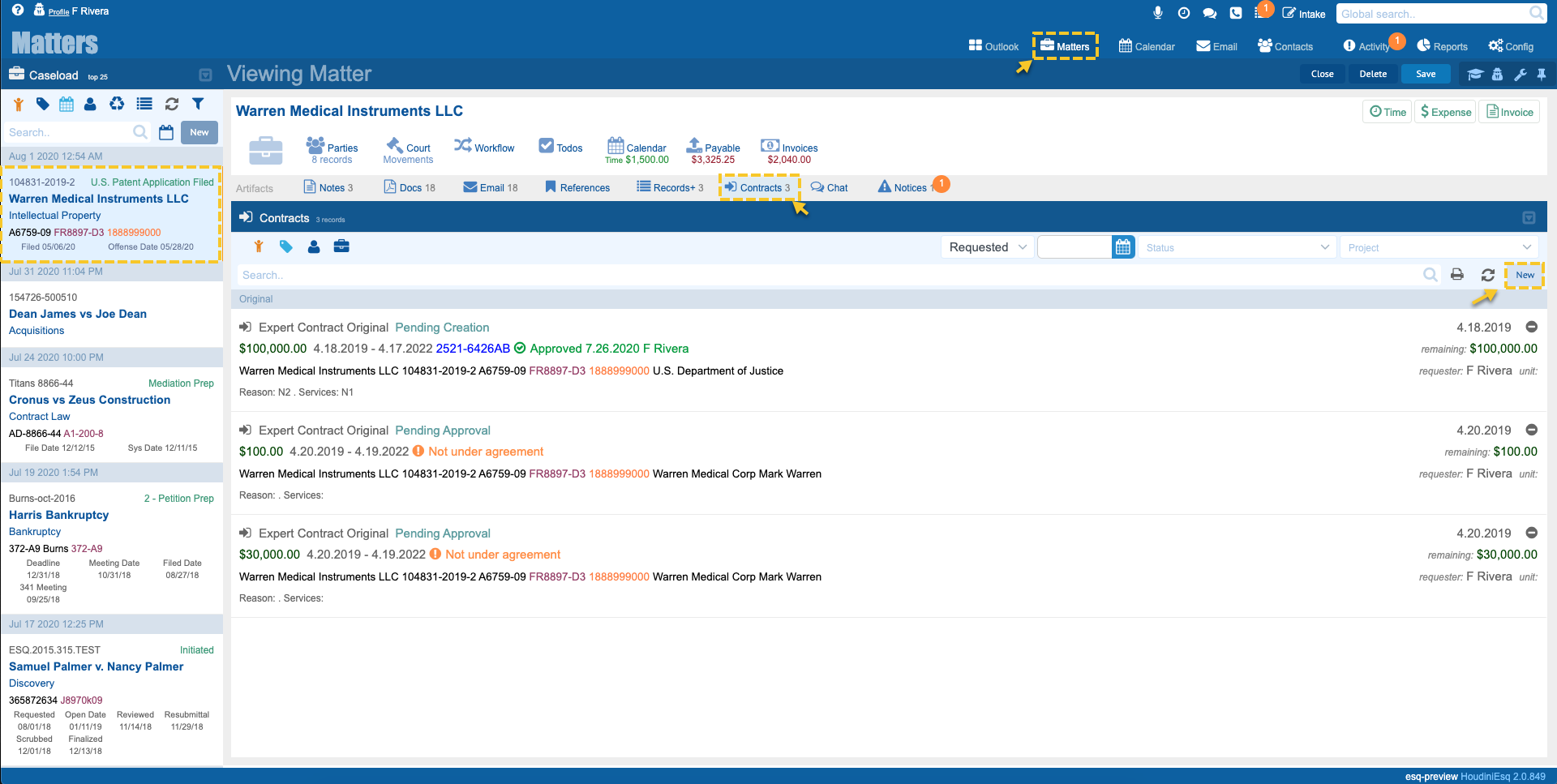Open contract link 2521-6426AB

473,349
